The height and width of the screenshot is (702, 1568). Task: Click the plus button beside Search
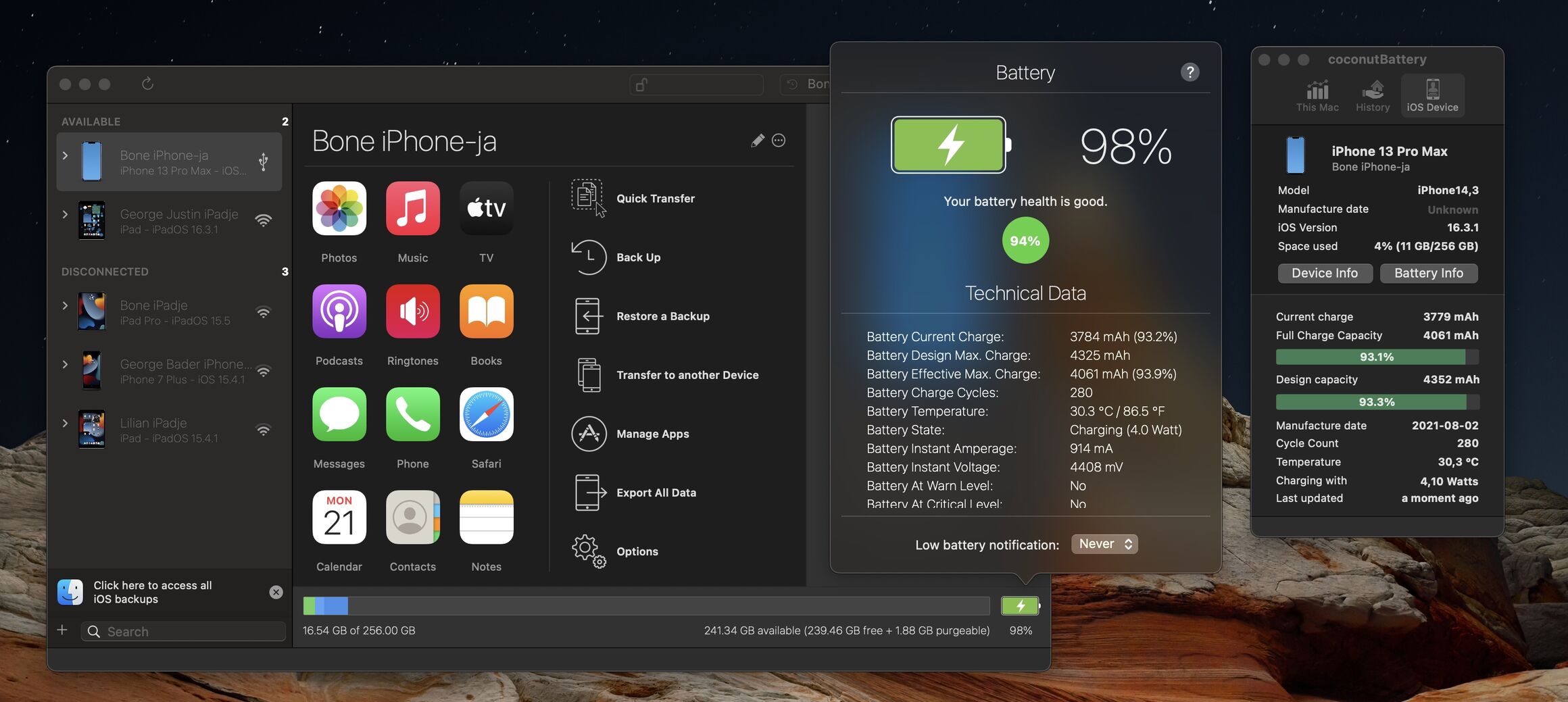click(x=62, y=630)
